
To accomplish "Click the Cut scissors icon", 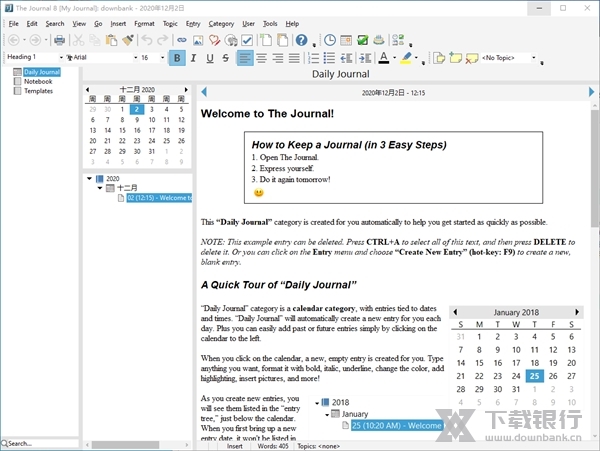I will pos(79,40).
